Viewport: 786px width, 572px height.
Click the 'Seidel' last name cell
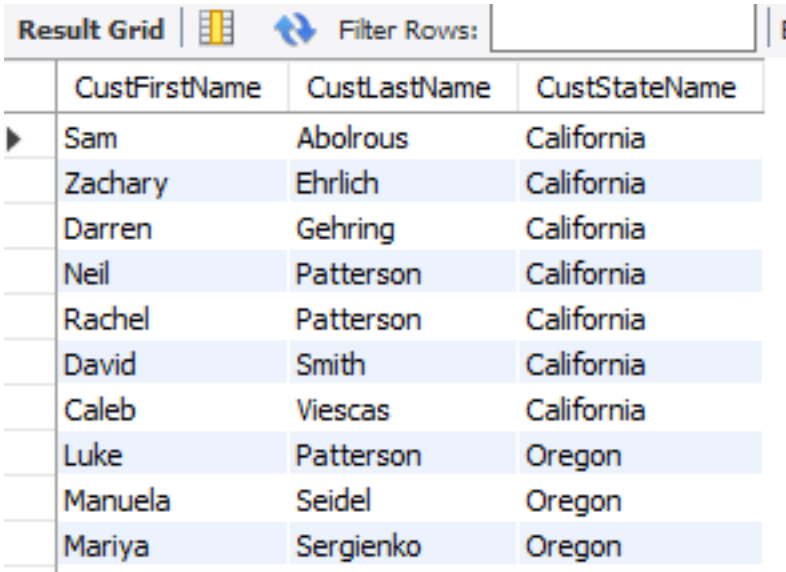pos(403,499)
